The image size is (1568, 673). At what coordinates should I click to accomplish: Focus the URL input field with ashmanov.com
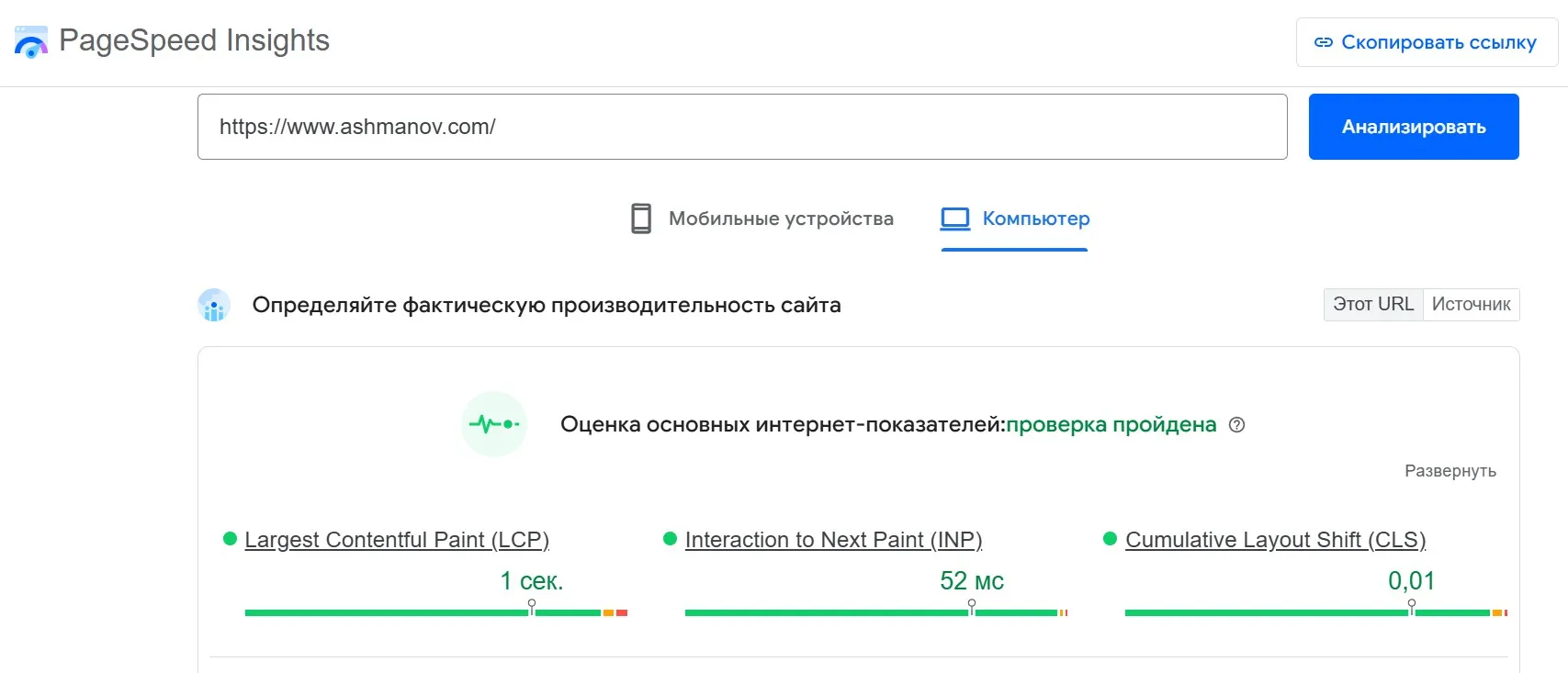tap(742, 127)
